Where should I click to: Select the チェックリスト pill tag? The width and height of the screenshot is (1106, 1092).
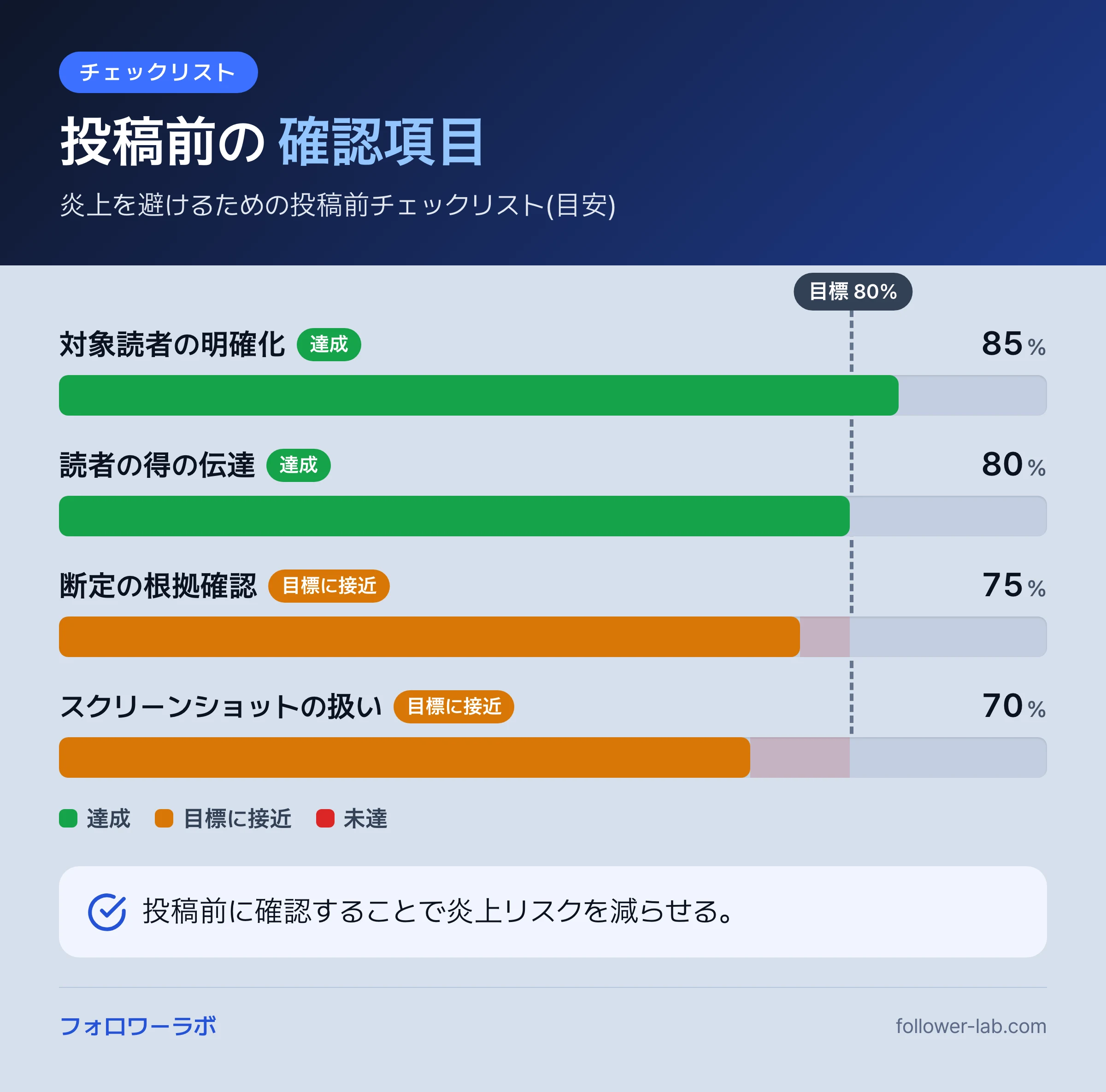point(159,73)
